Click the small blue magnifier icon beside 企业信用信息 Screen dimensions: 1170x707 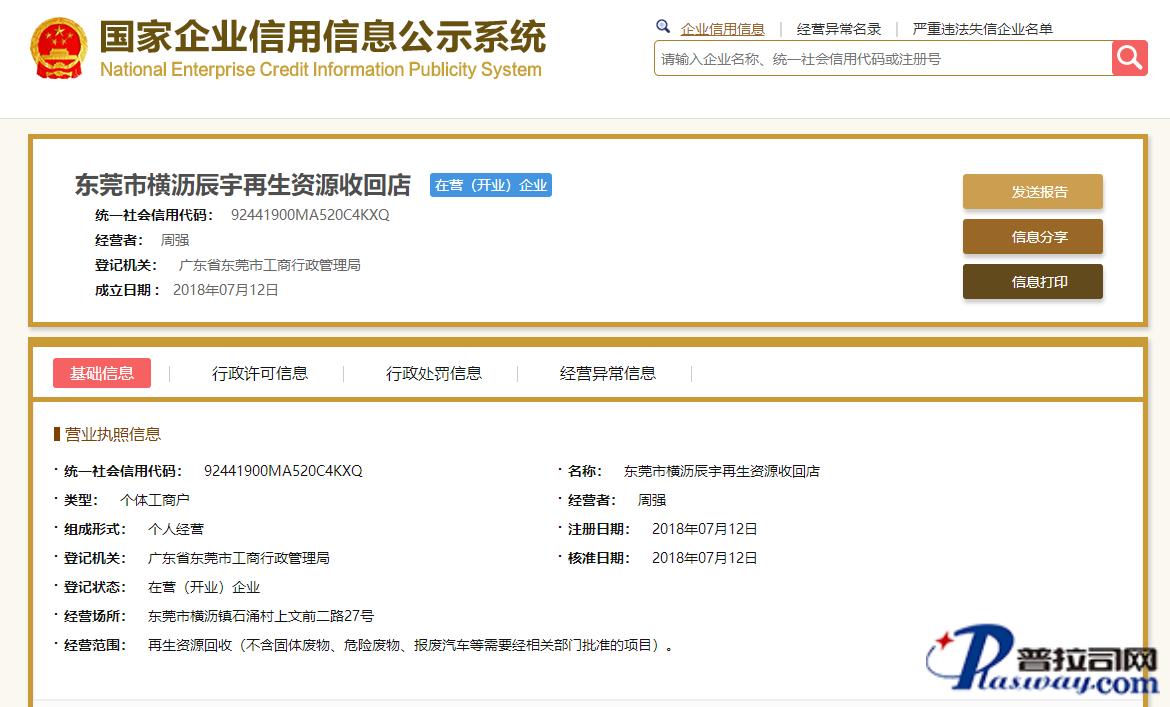click(663, 27)
